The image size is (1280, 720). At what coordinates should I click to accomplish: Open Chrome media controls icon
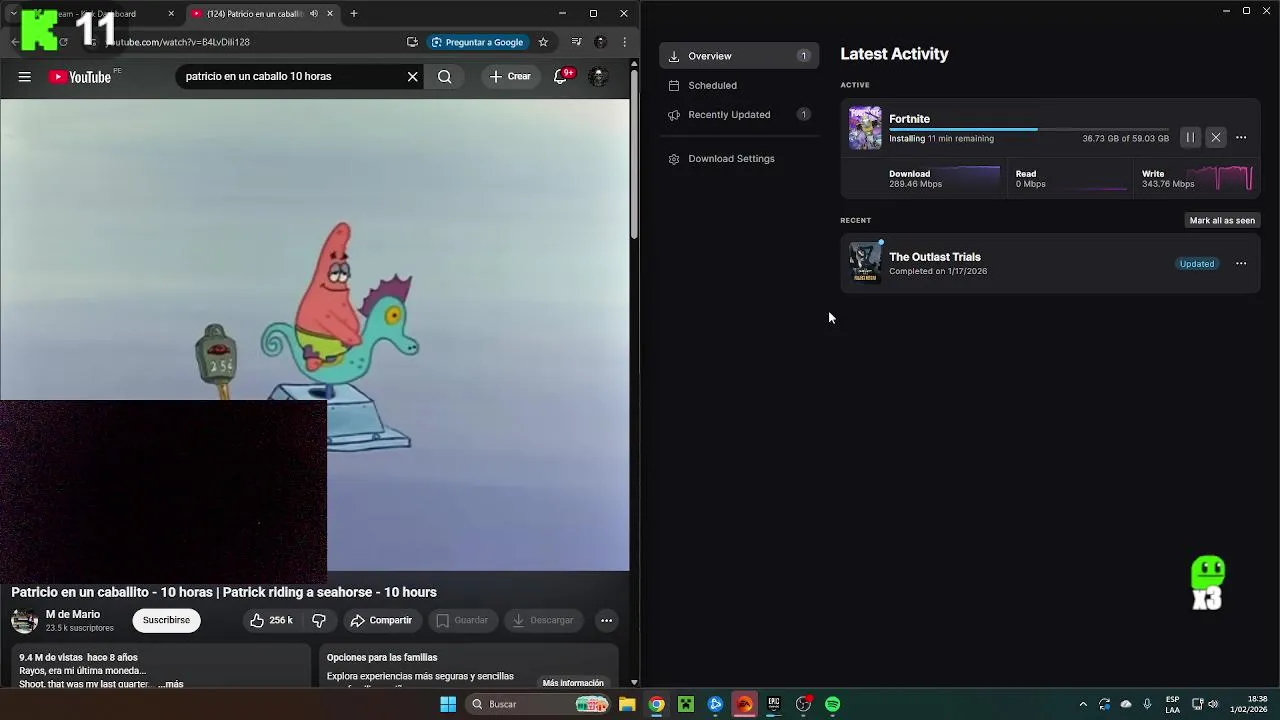click(x=576, y=42)
